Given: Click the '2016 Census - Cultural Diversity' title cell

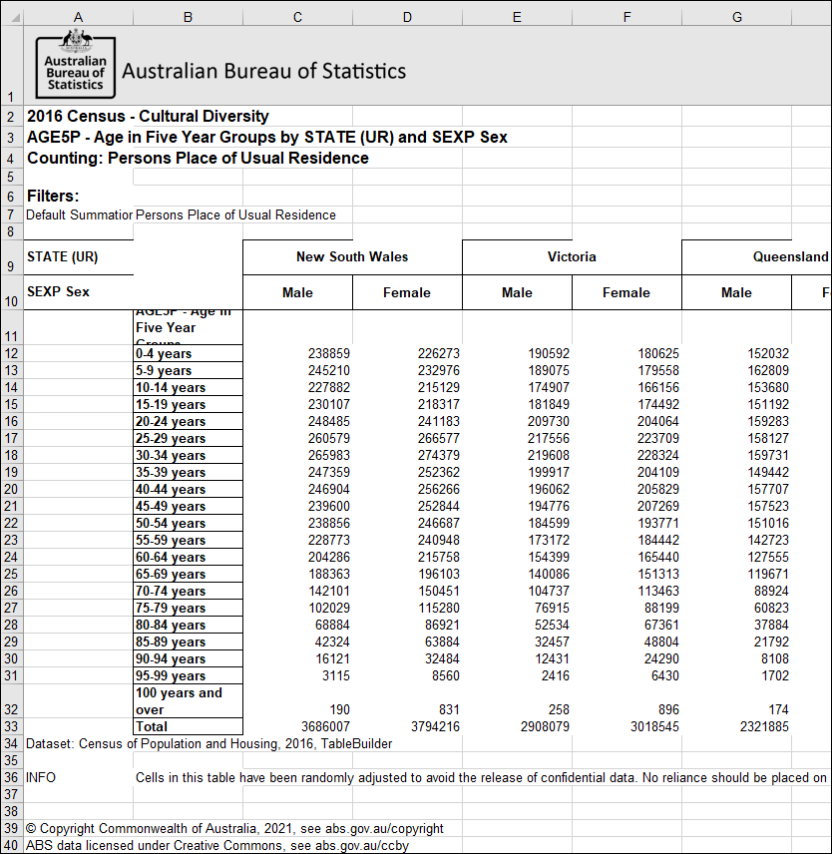Looking at the screenshot, I should pos(148,116).
